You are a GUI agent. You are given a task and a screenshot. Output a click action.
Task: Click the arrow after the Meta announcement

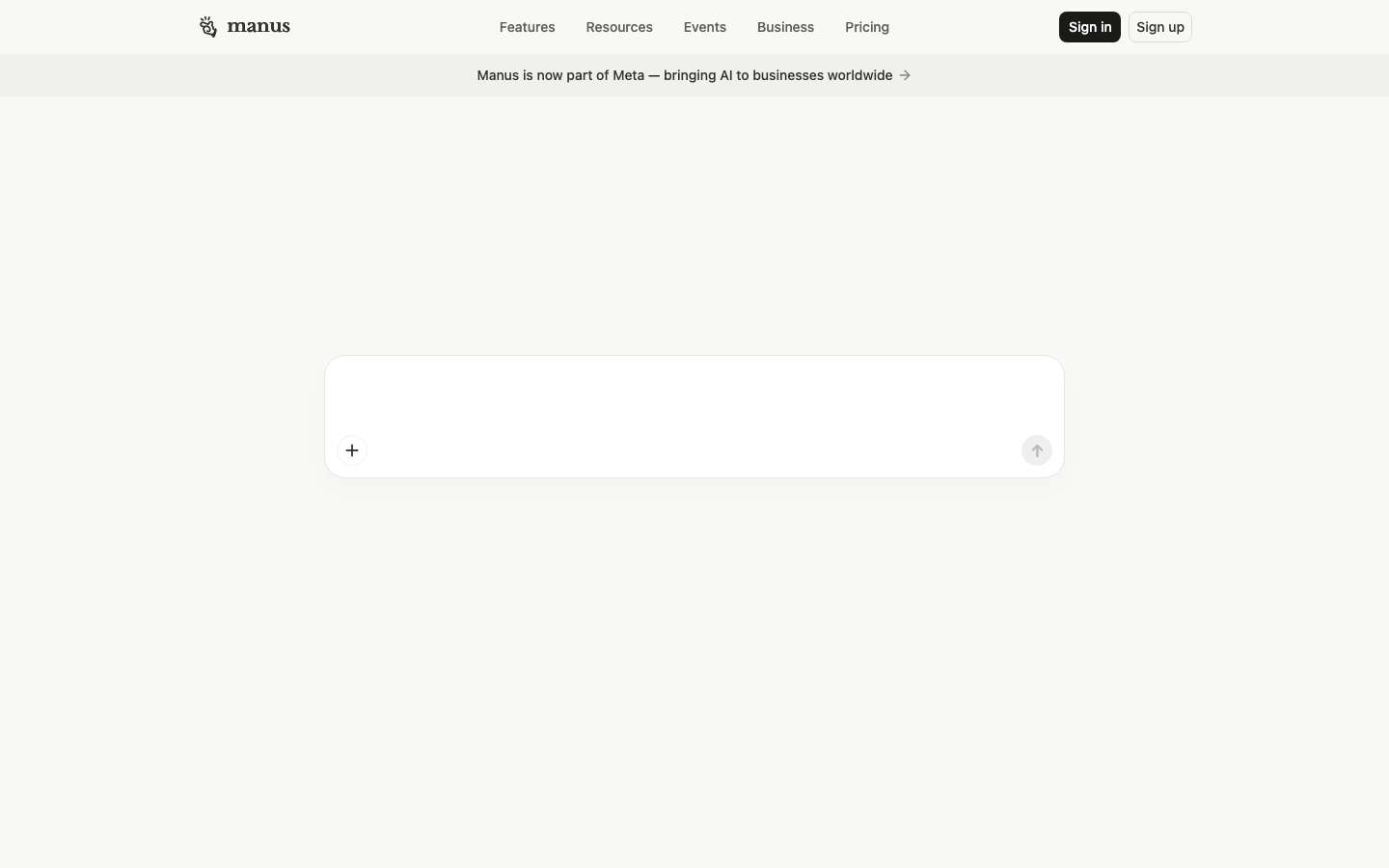(905, 75)
